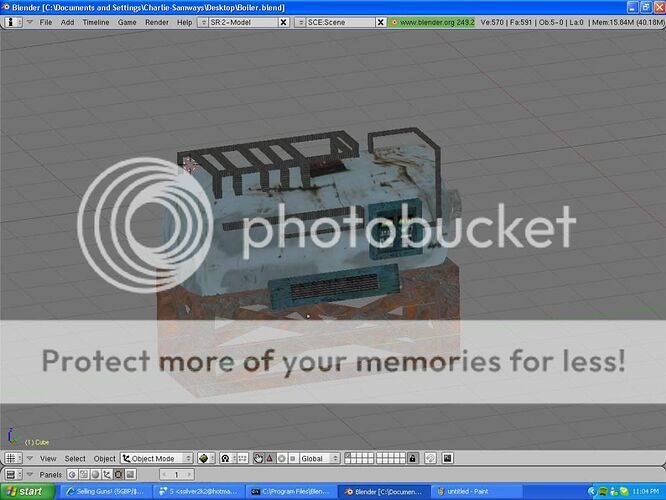Open the www.blender.org 249.2 link
The image size is (666, 500).
point(432,22)
